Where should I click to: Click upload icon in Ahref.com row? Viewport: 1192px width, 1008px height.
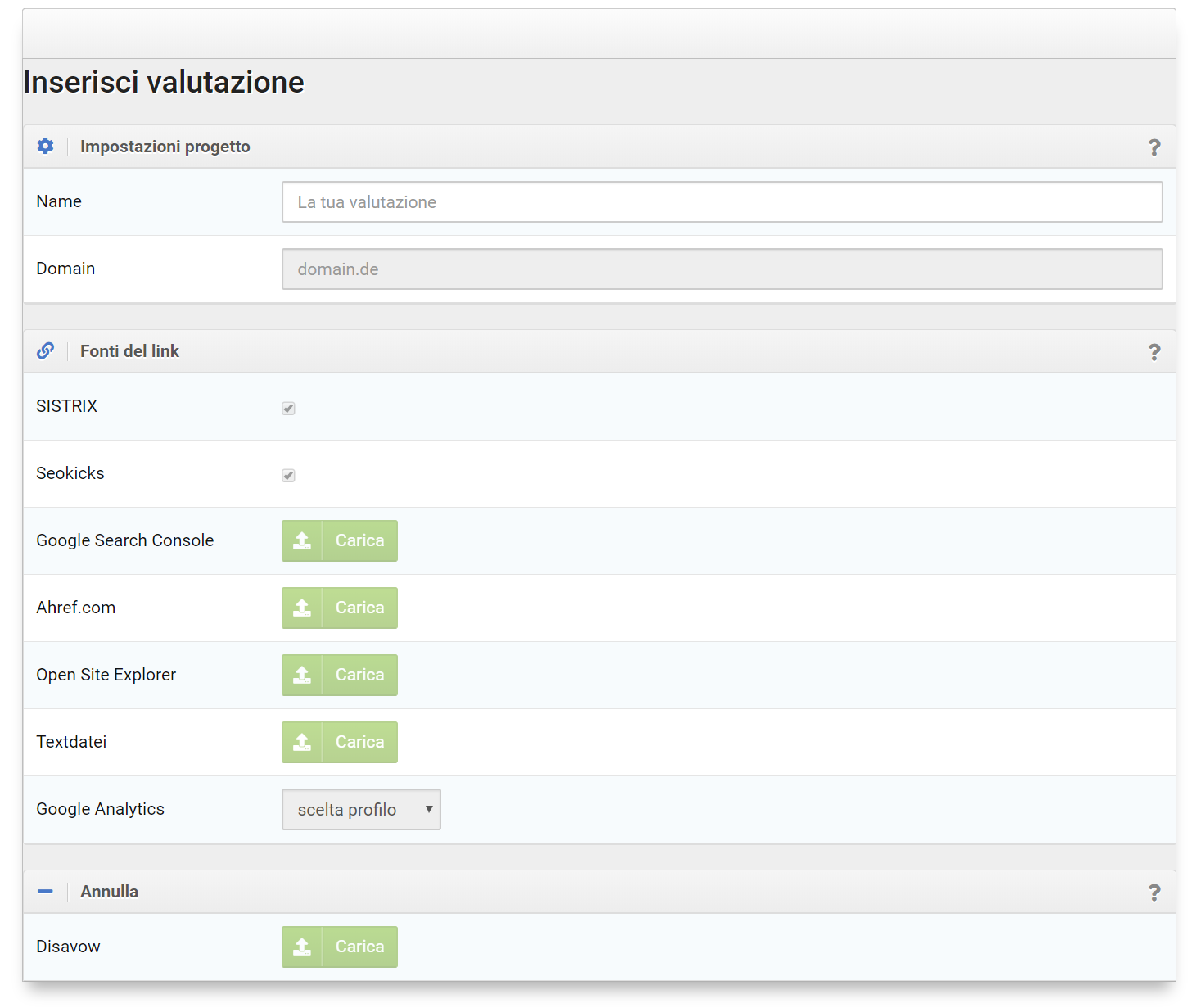(x=302, y=608)
